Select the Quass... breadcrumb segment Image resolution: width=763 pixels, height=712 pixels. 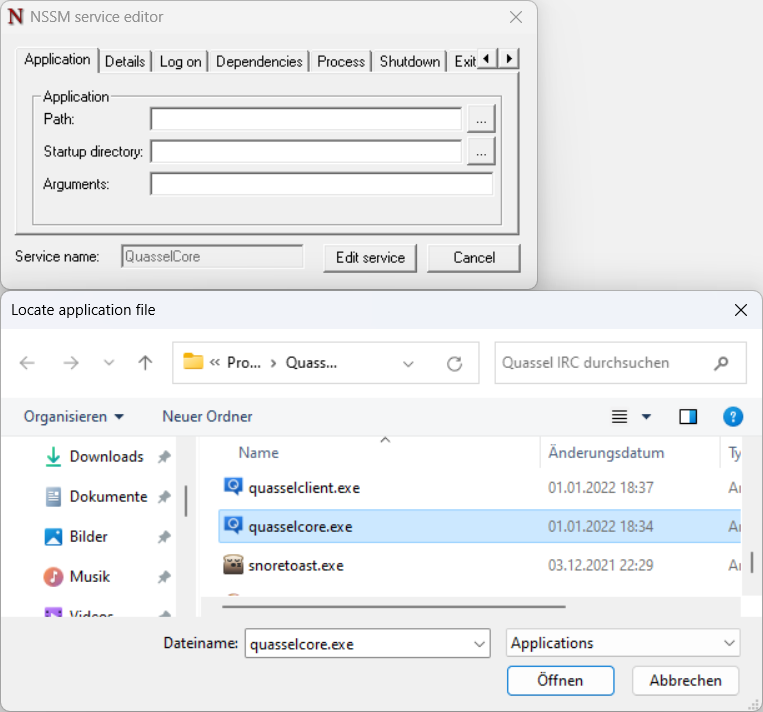tap(311, 363)
